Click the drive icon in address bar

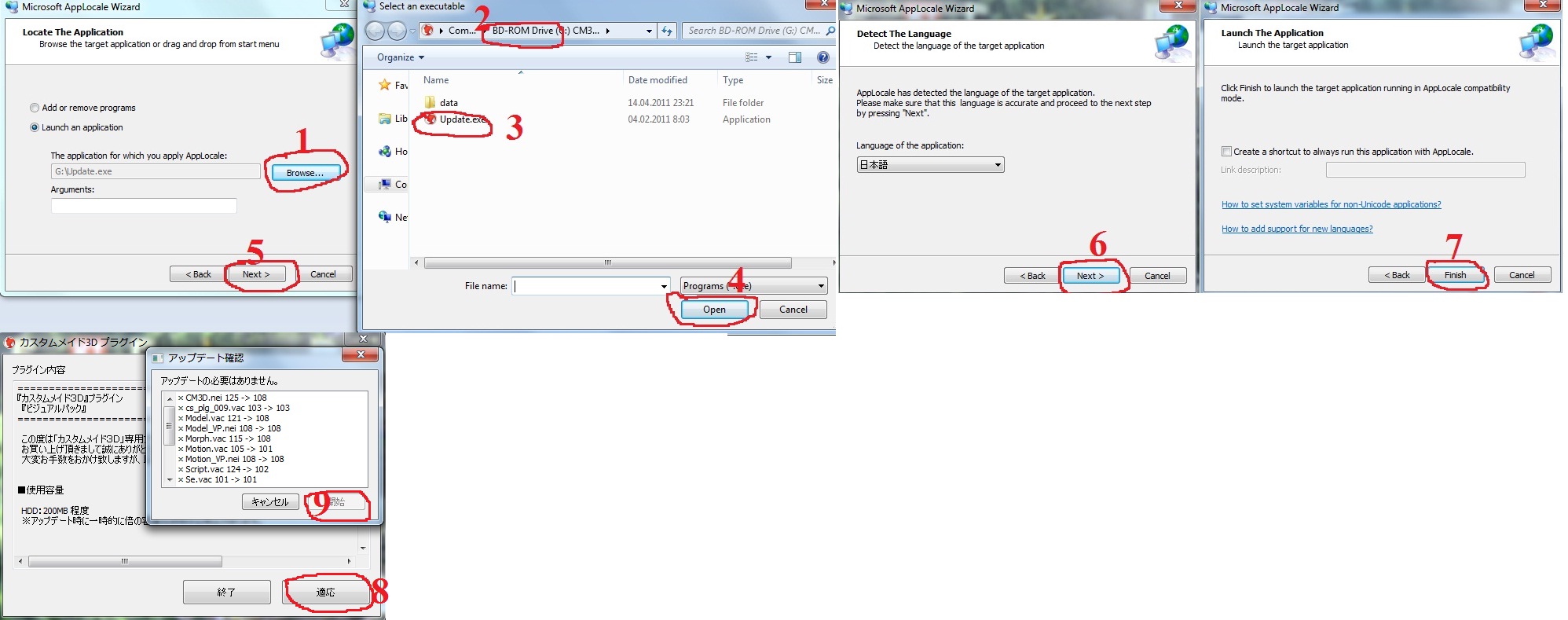click(x=428, y=31)
